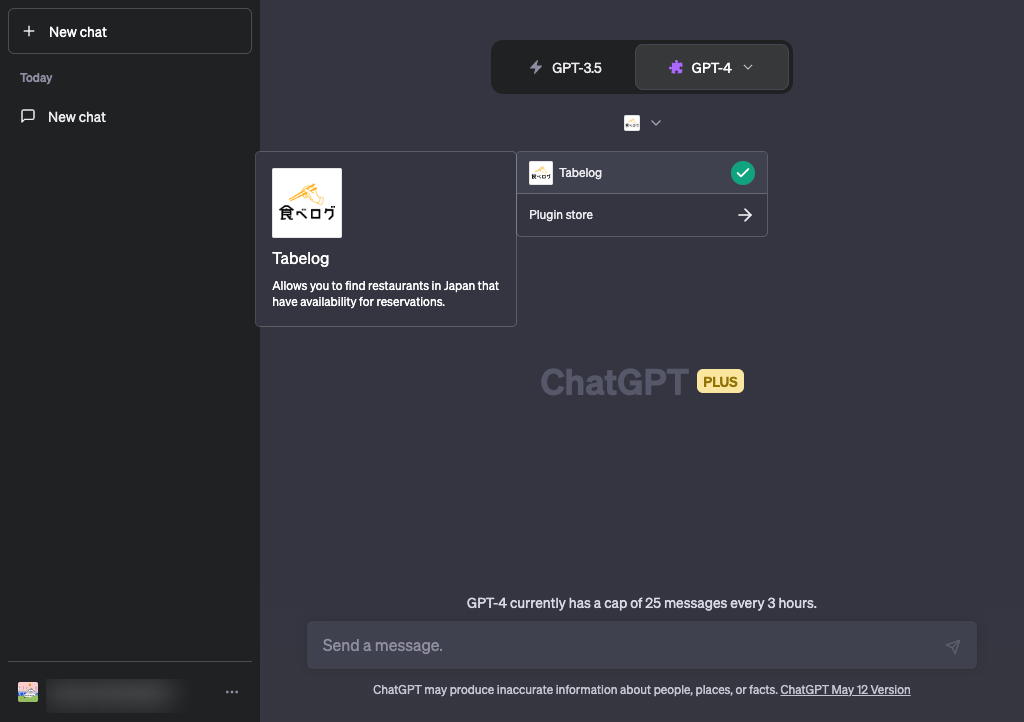Viewport: 1024px width, 722px height.
Task: Uncheck the green Tabelog plugin checkmark
Action: click(742, 173)
